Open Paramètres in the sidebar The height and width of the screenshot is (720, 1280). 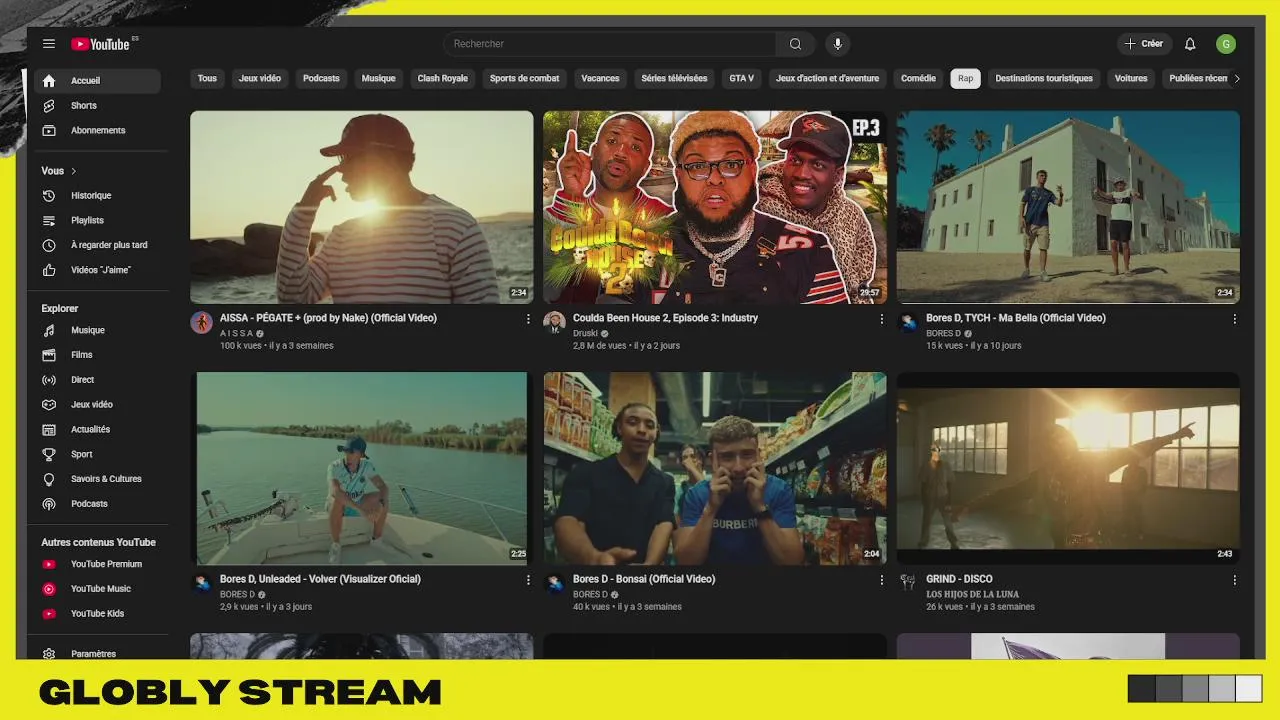97,653
